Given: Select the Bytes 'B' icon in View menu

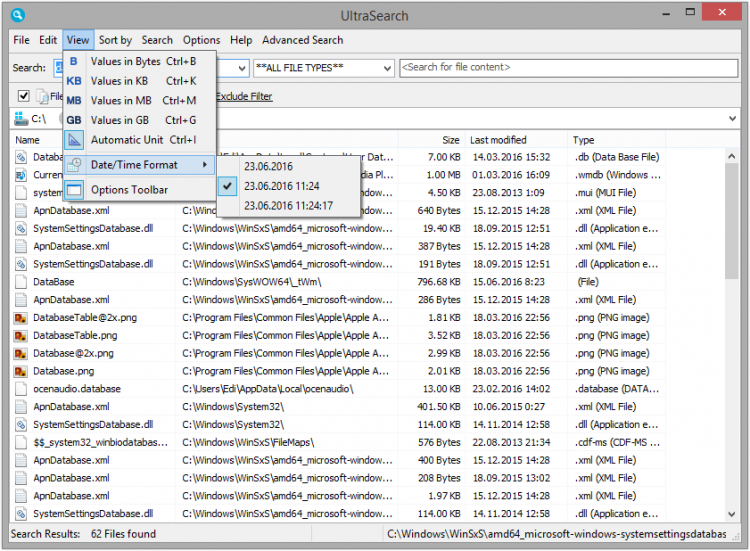Looking at the screenshot, I should tap(74, 61).
